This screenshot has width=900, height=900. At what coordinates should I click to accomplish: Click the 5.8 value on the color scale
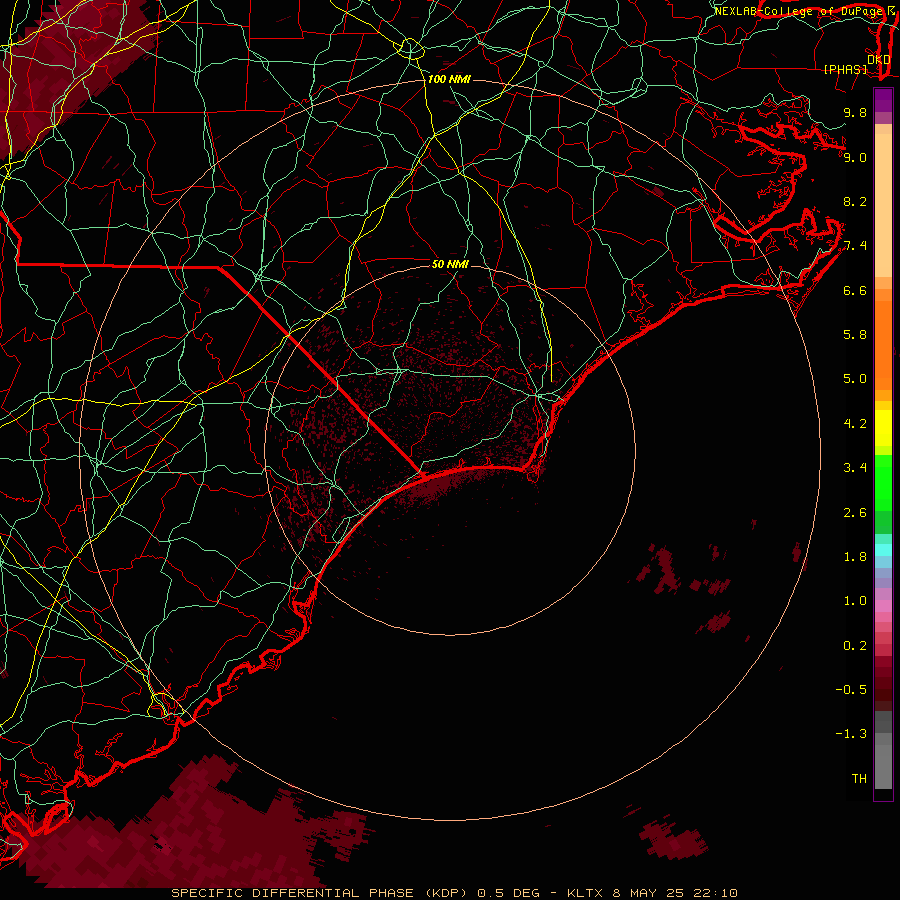(855, 335)
